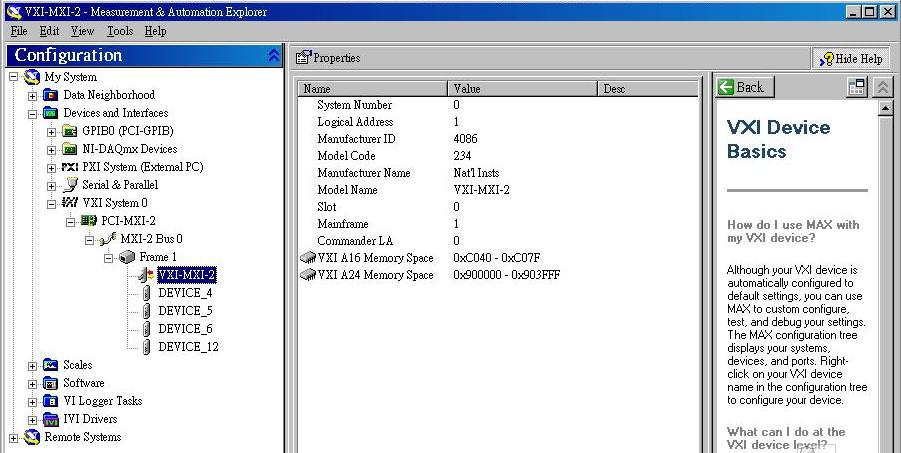Click the PCI-MXI-2 card icon
The height and width of the screenshot is (453, 901).
click(88, 221)
